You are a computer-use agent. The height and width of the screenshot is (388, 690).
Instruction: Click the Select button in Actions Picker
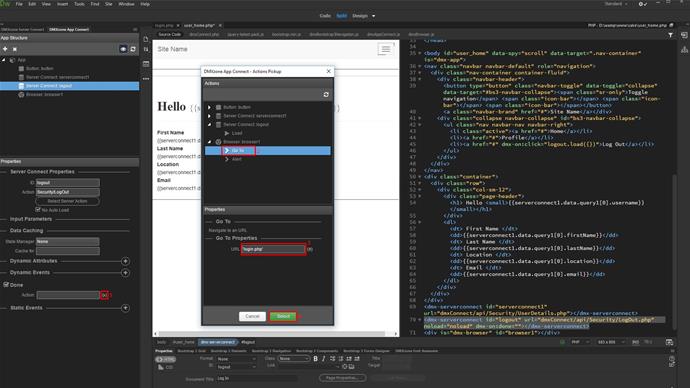(x=283, y=316)
